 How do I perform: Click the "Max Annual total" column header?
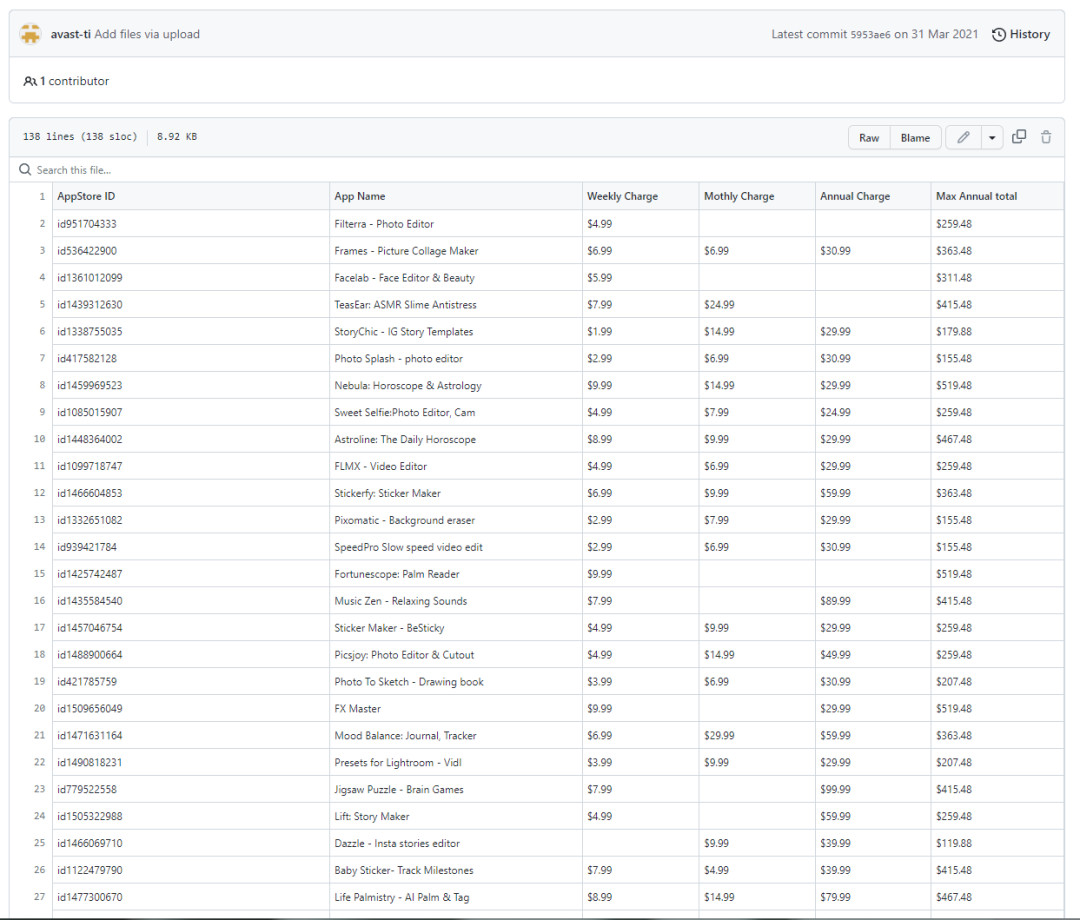pos(976,196)
